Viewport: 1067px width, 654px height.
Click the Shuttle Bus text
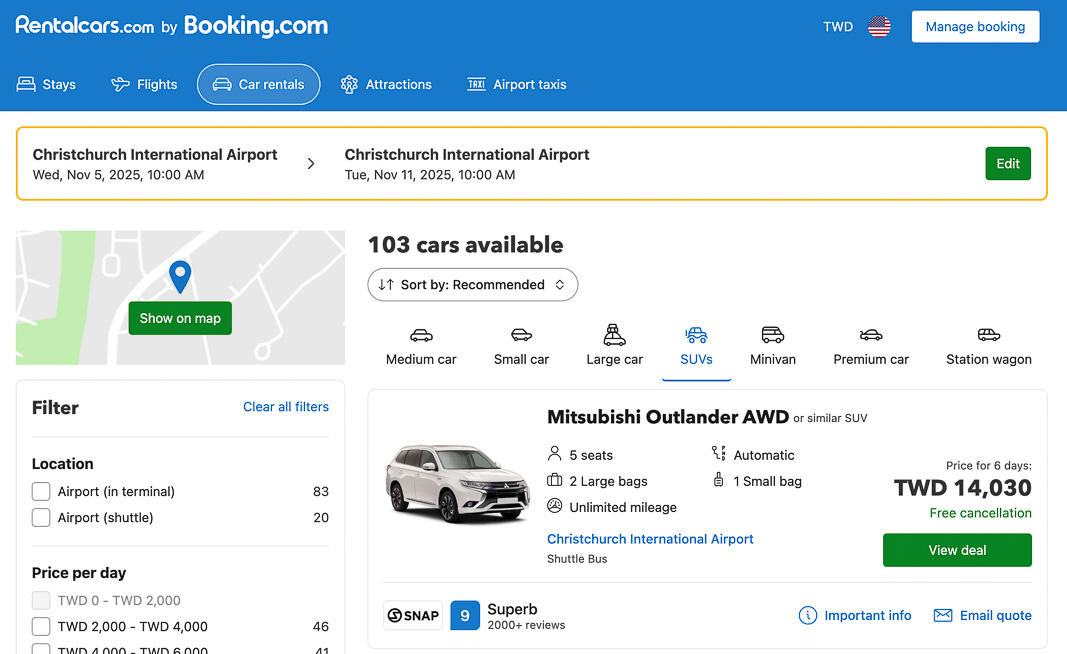577,559
